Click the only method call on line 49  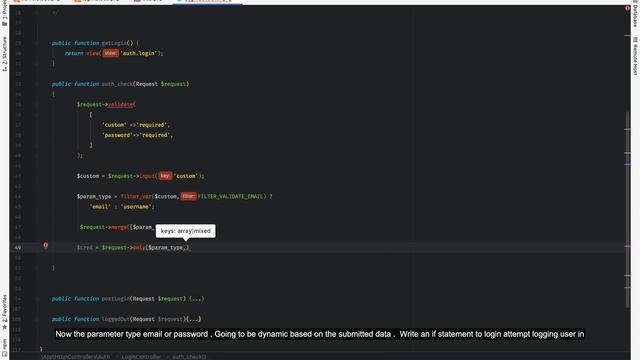coord(139,247)
